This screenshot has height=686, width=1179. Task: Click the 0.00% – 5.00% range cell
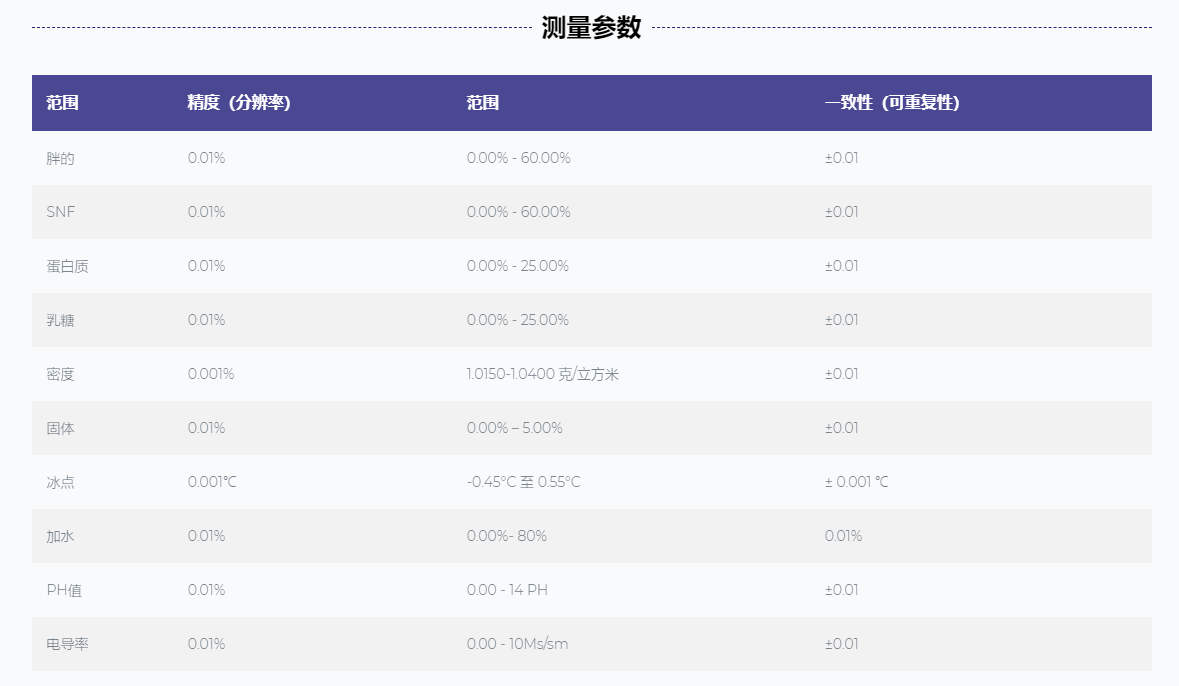(514, 428)
